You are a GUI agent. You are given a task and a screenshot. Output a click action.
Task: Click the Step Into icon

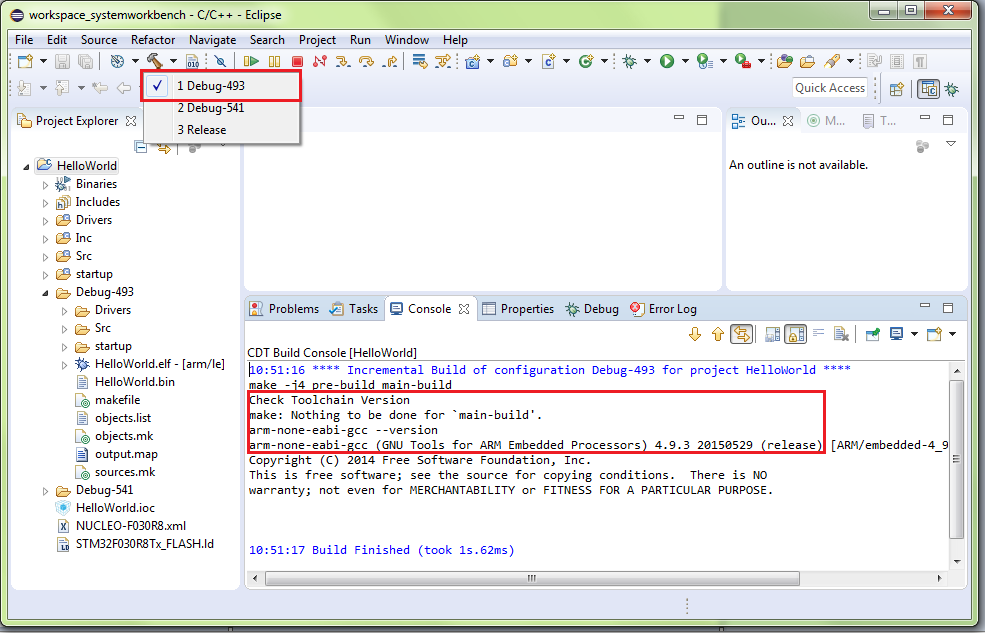coord(343,61)
